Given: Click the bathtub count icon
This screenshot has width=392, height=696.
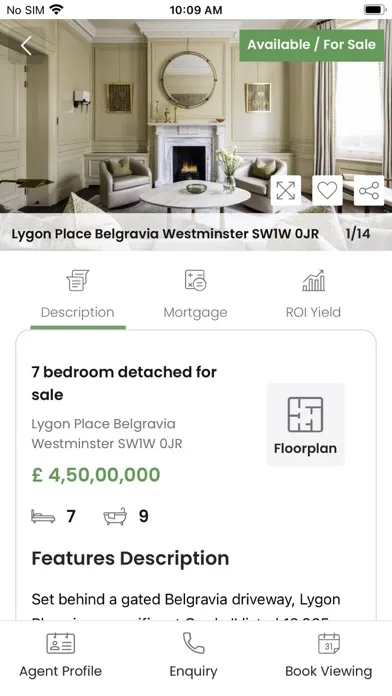Looking at the screenshot, I should coord(115,517).
